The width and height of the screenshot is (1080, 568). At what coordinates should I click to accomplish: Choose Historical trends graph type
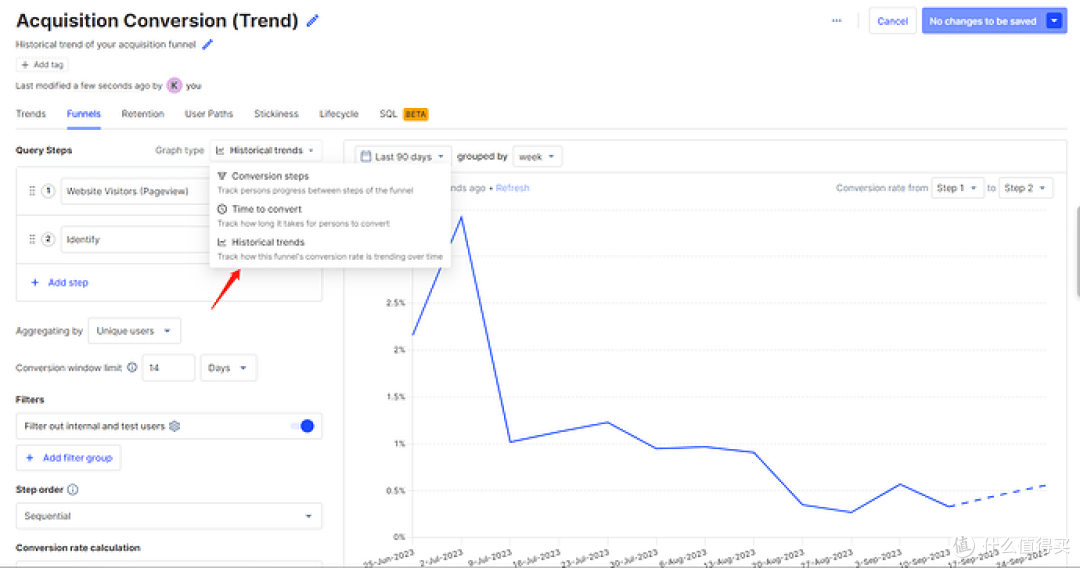pos(330,249)
